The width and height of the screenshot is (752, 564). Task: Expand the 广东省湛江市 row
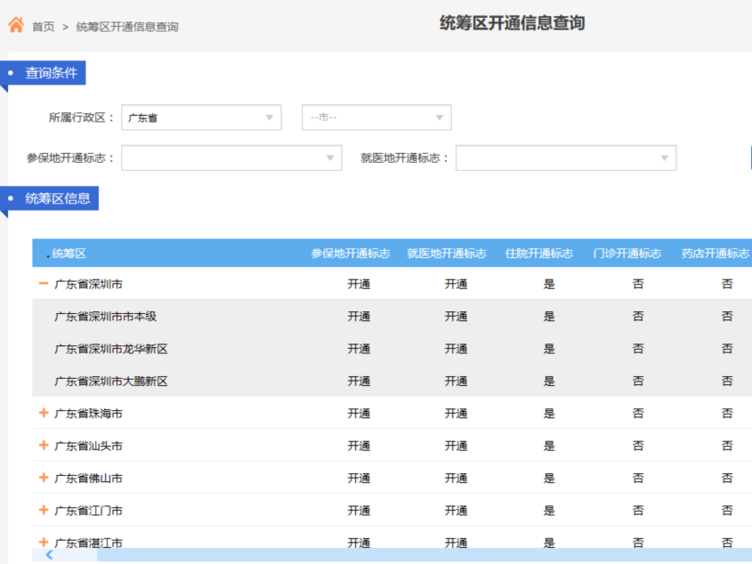(x=43, y=542)
